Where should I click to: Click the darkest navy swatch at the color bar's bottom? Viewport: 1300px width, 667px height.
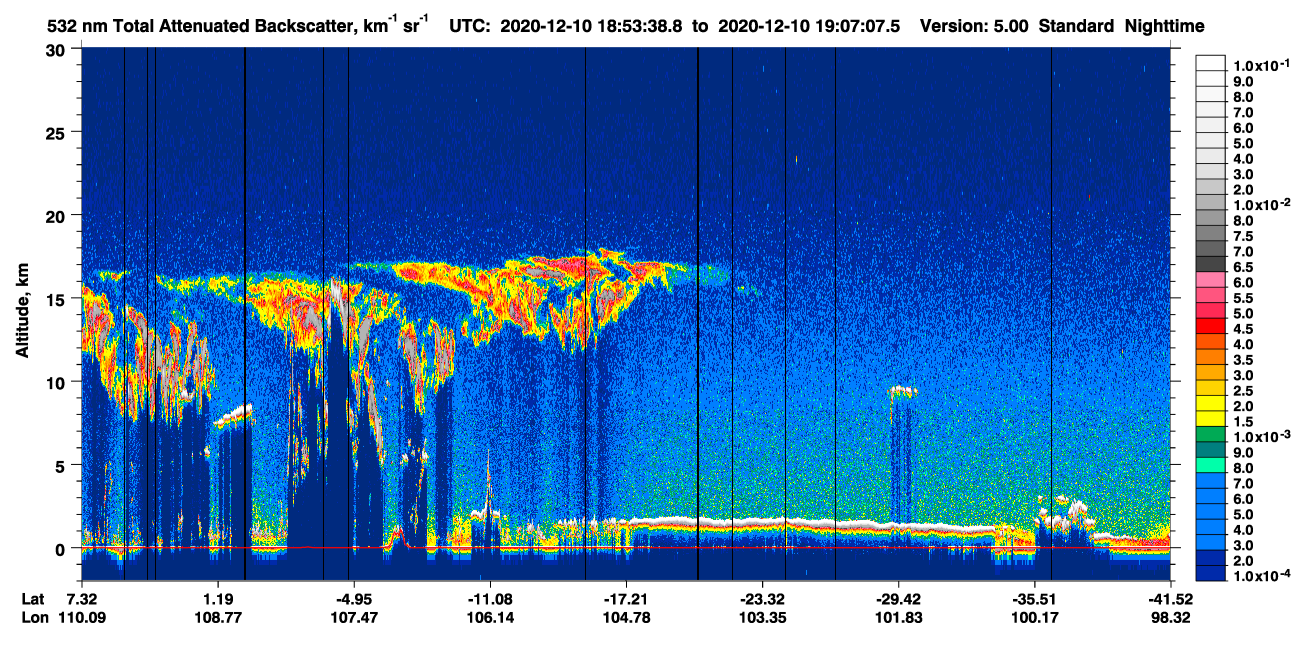[x=1210, y=575]
